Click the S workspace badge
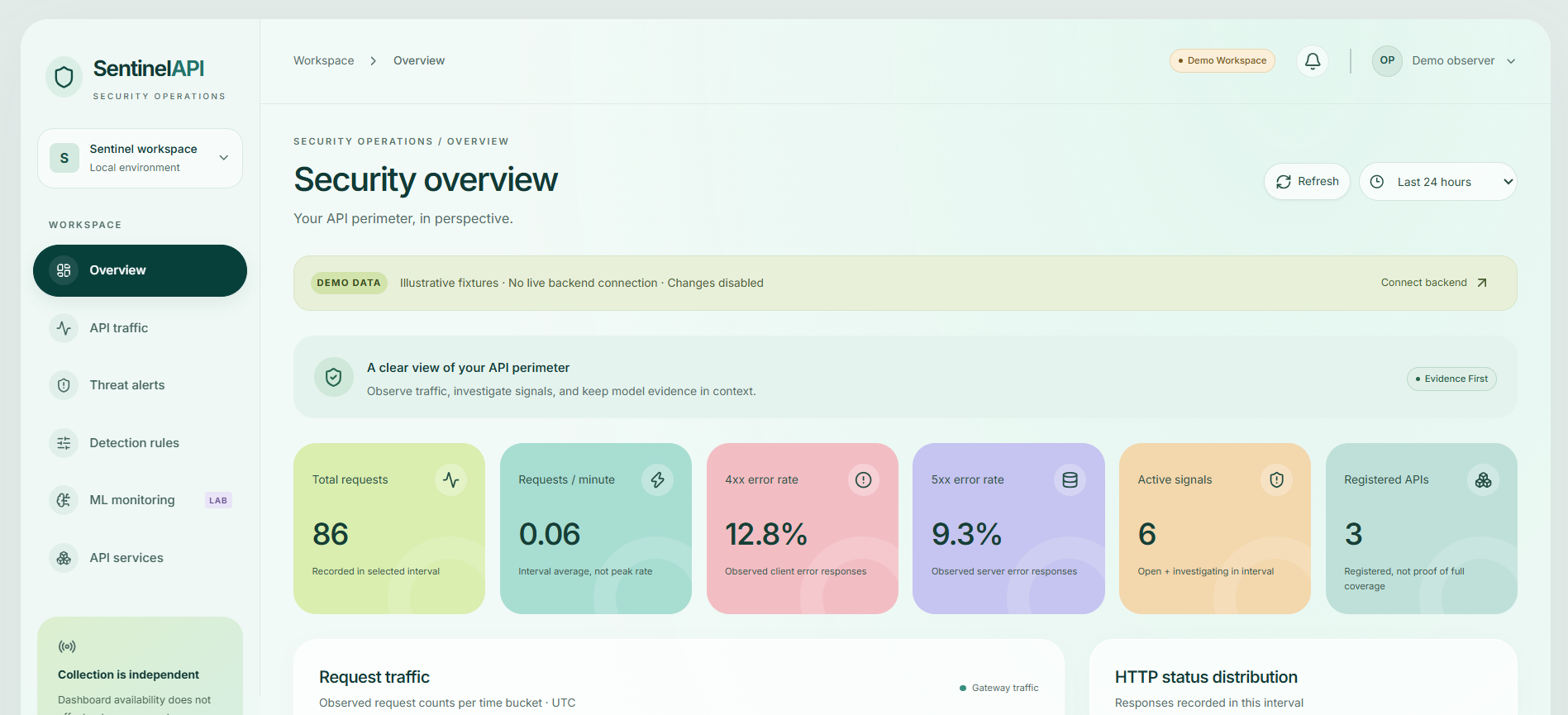Image resolution: width=1568 pixels, height=715 pixels. 64,158
